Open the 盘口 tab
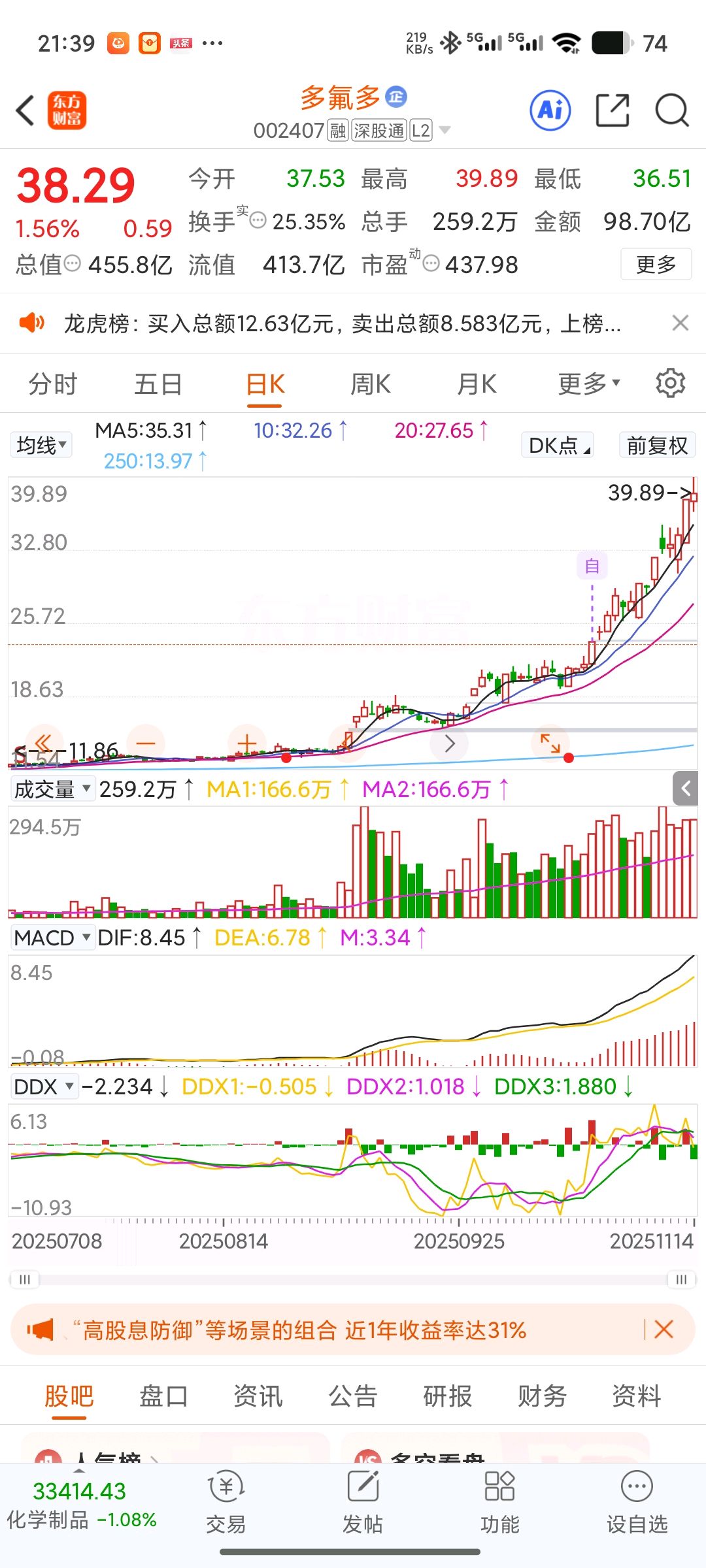Screen dimensions: 706x1568 click(163, 1396)
